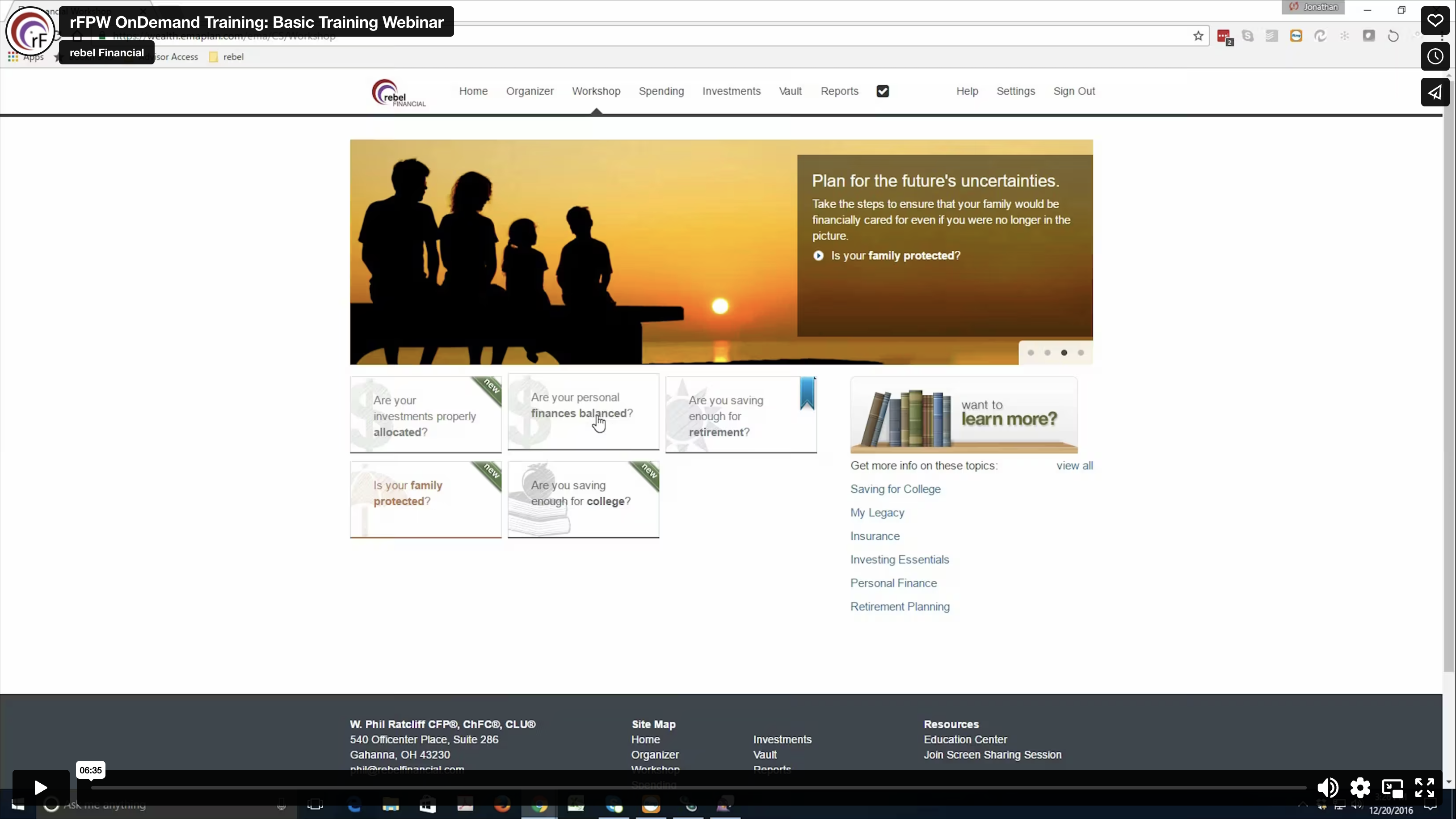The image size is (1456, 819).
Task: Select the third carousel dot
Action: pyautogui.click(x=1064, y=353)
